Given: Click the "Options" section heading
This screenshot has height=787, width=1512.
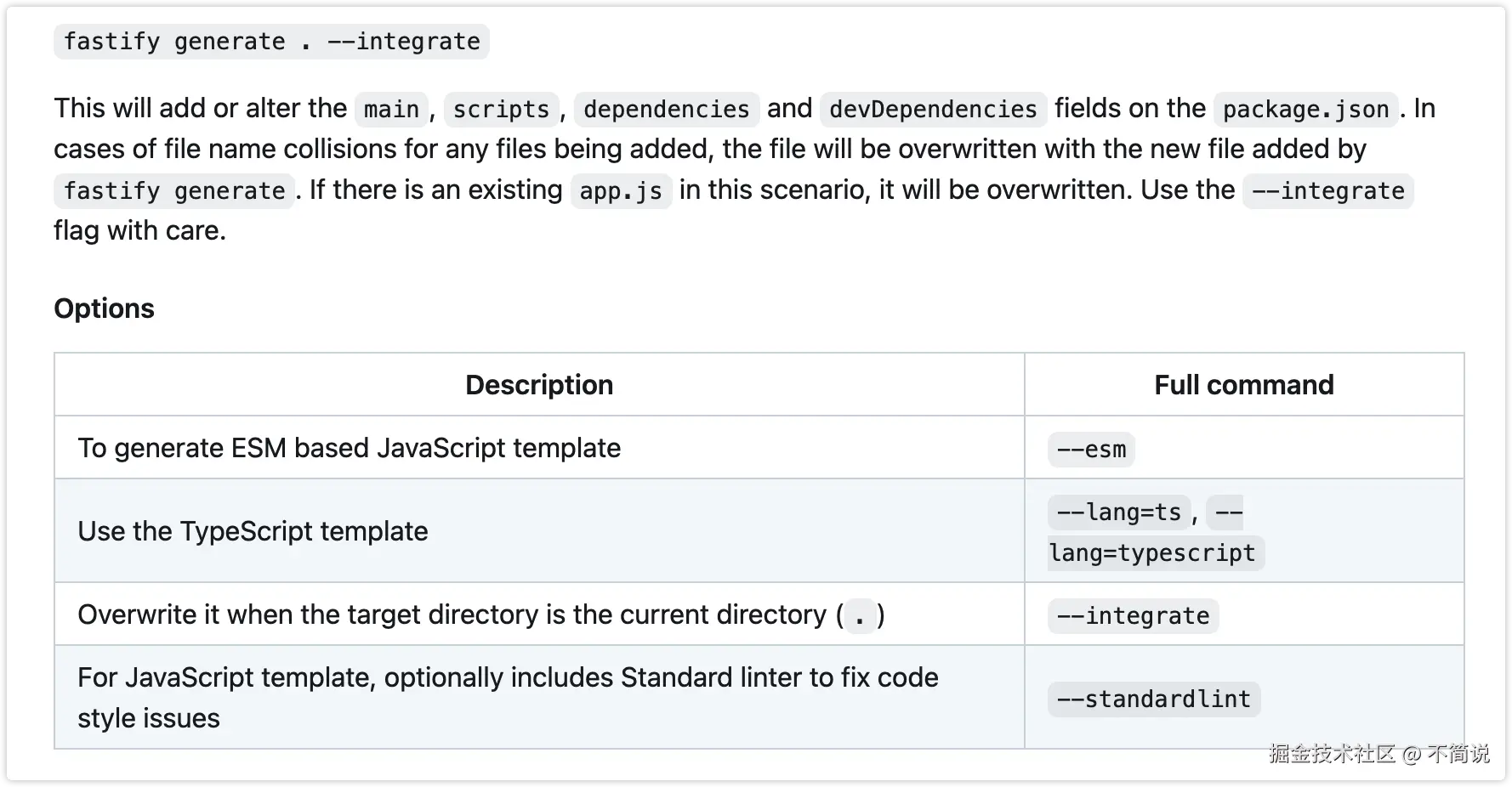Looking at the screenshot, I should (104, 309).
